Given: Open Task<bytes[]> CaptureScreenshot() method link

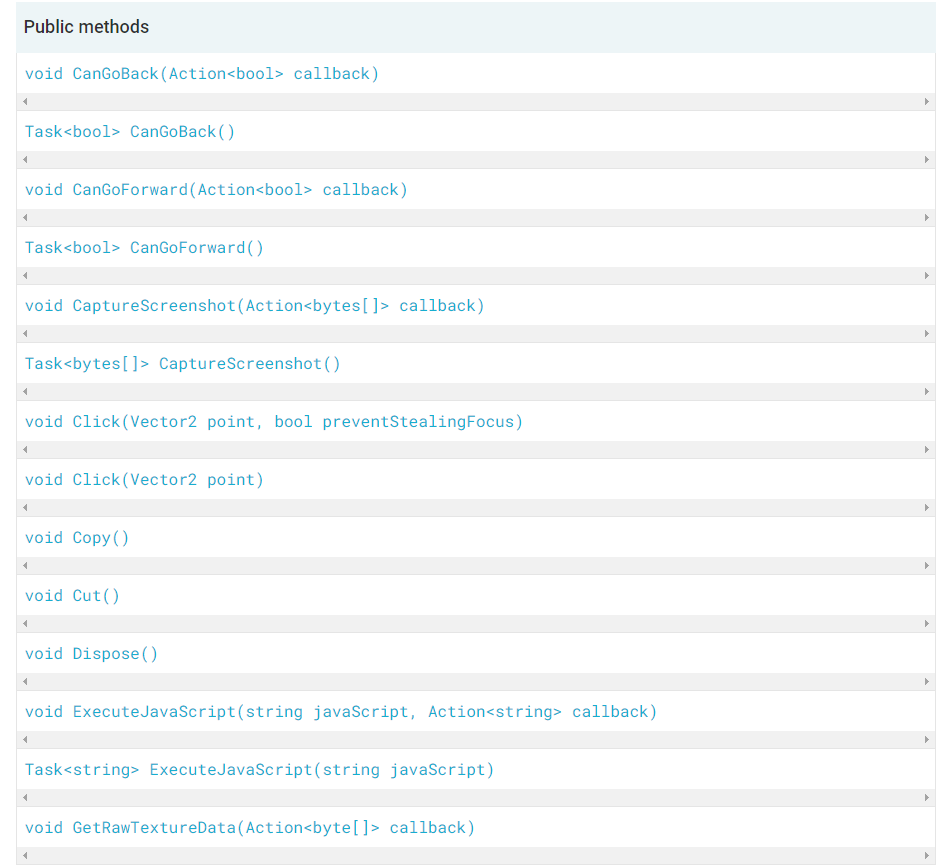Looking at the screenshot, I should [x=182, y=364].
